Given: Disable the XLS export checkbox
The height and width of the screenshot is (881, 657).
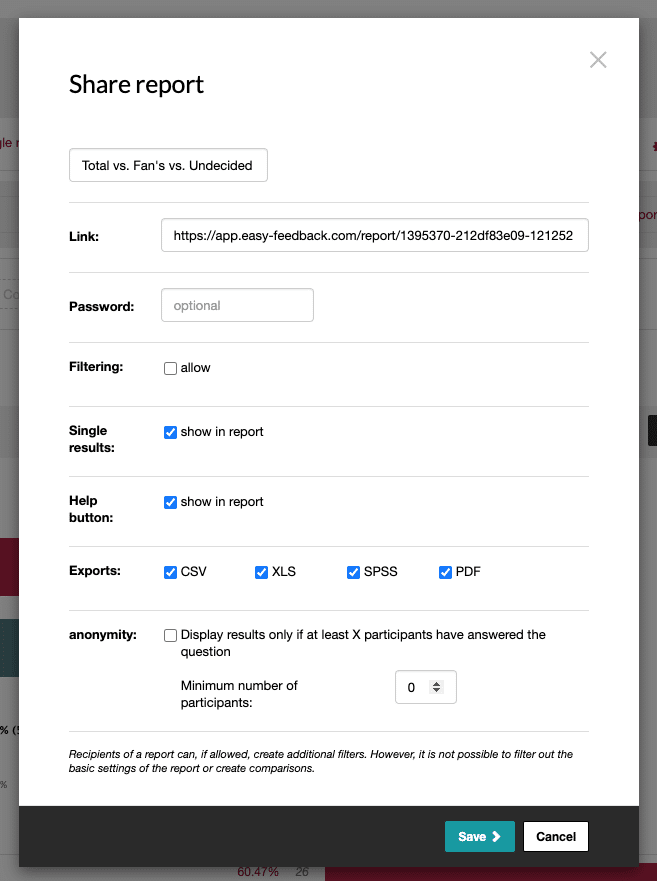Looking at the screenshot, I should point(261,572).
